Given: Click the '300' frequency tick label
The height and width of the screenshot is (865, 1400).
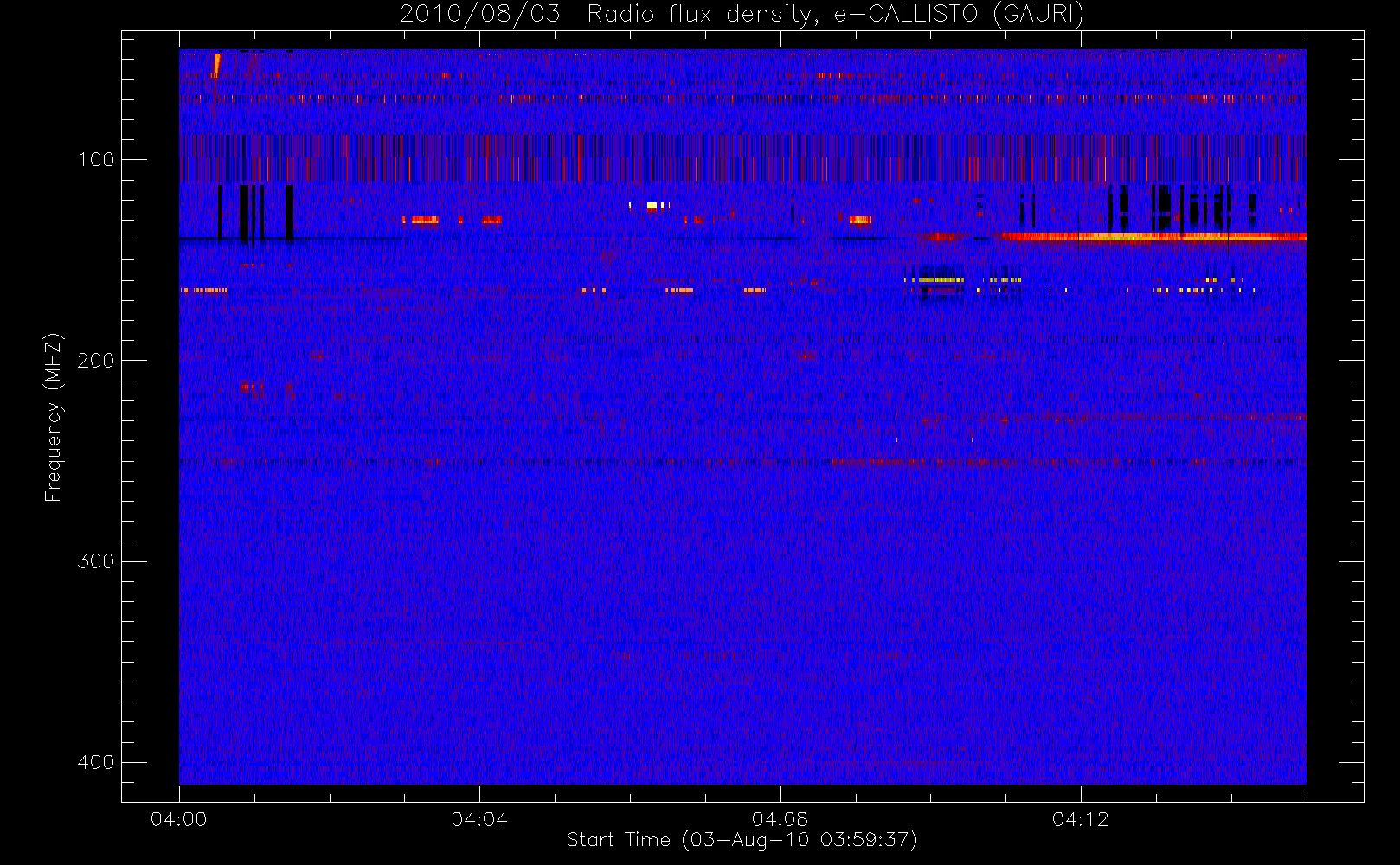Looking at the screenshot, I should tap(95, 561).
